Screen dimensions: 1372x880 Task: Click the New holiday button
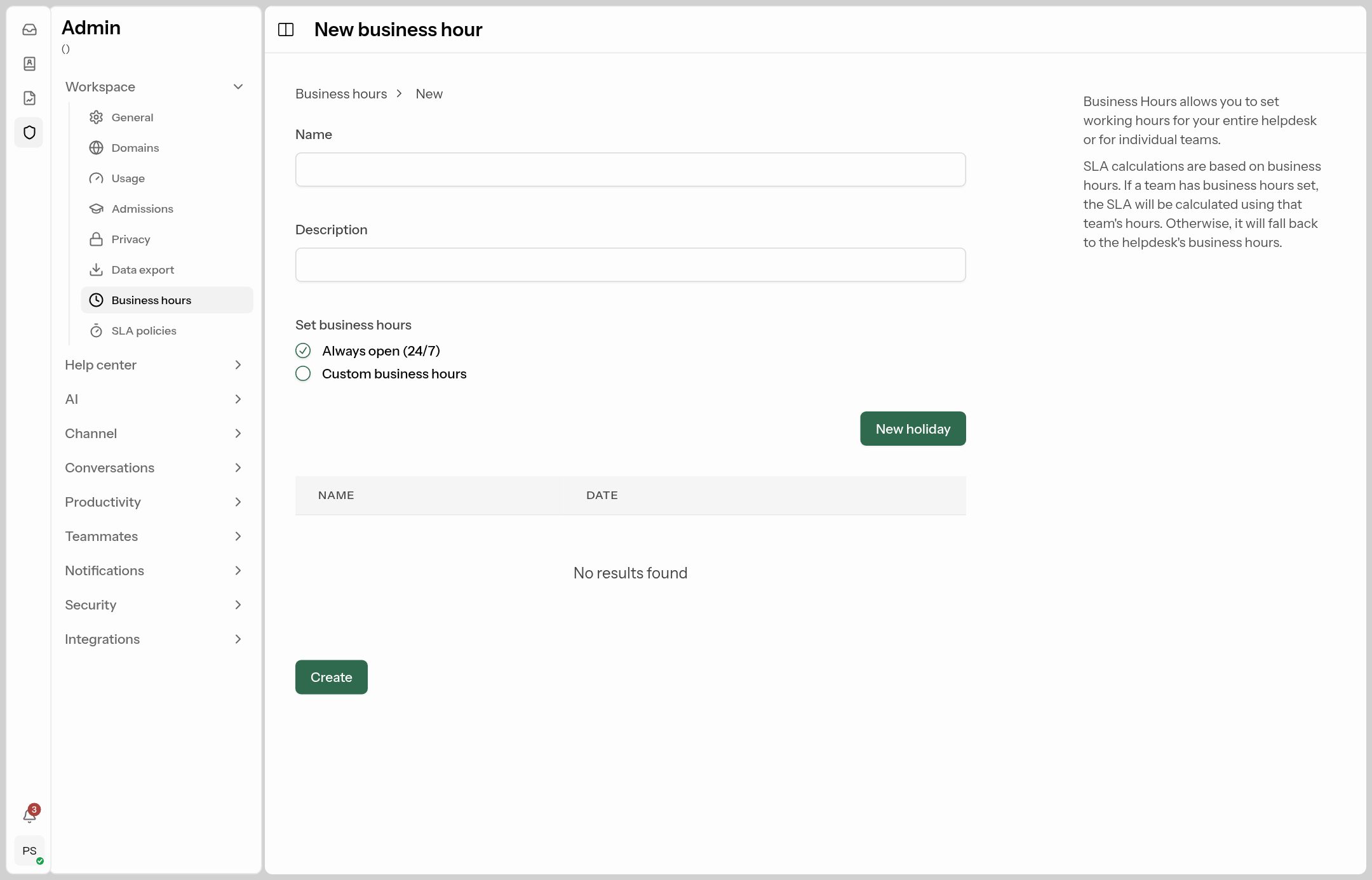click(x=913, y=429)
